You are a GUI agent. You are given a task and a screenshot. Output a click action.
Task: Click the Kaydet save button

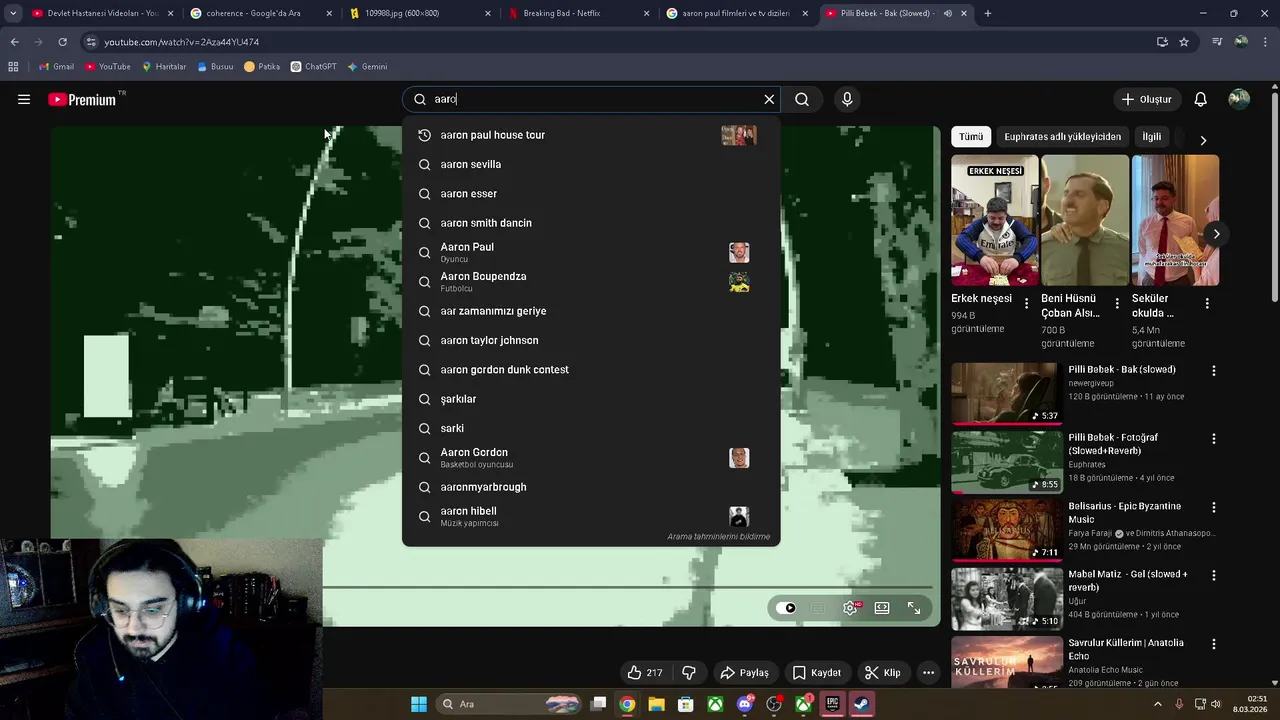pos(817,673)
